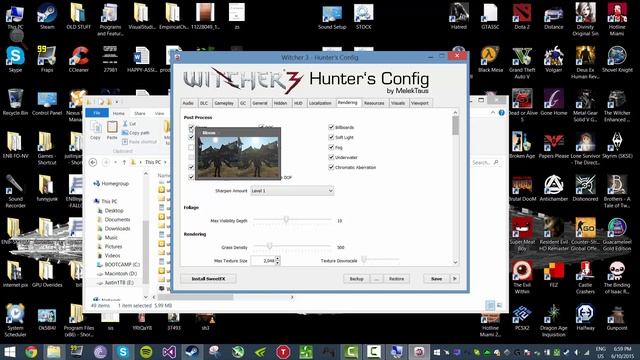Switch to the Visuals tab
The height and width of the screenshot is (360, 640).
pyautogui.click(x=398, y=103)
